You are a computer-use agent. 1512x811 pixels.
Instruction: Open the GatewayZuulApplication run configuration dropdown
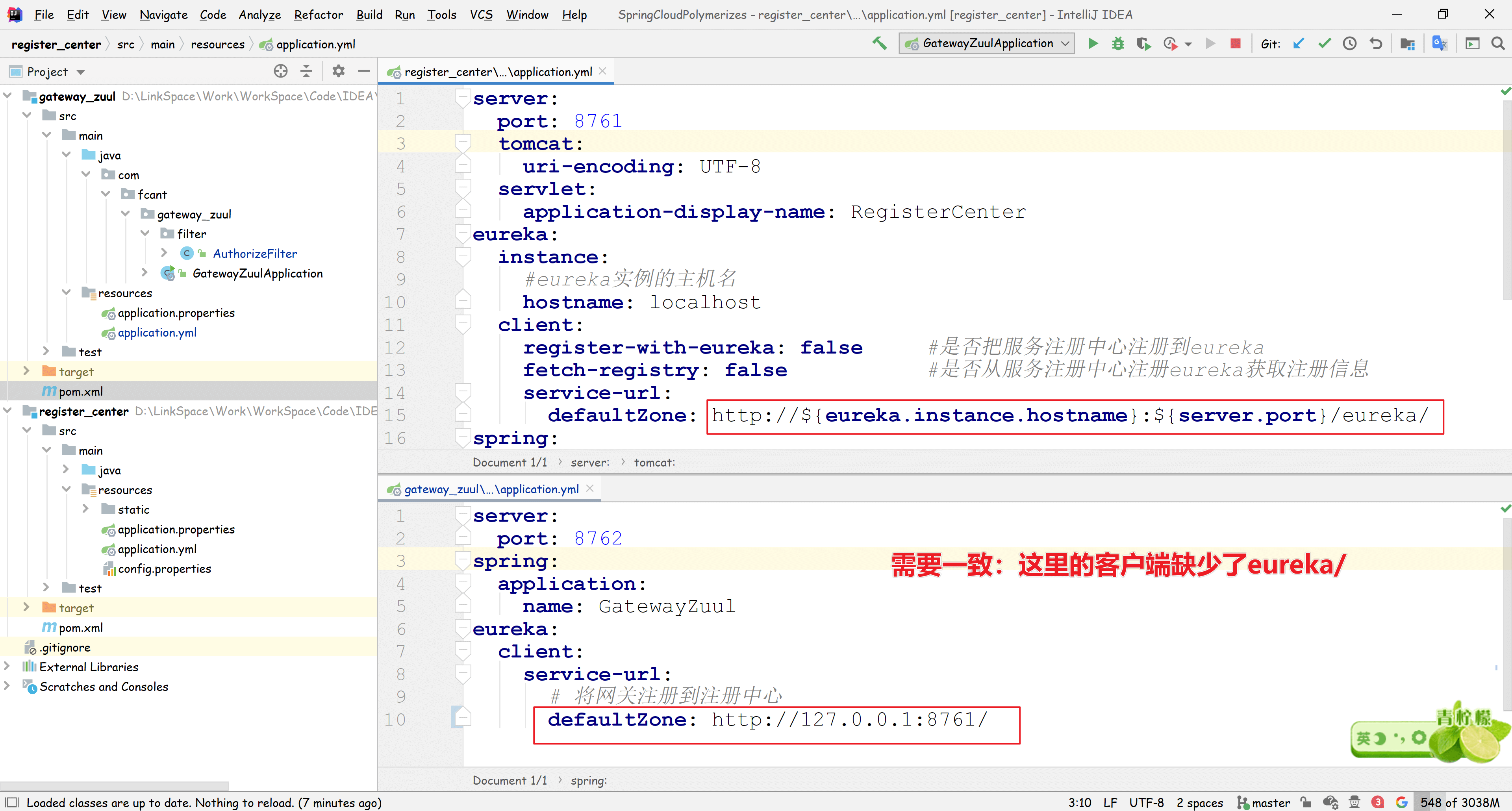pos(986,43)
